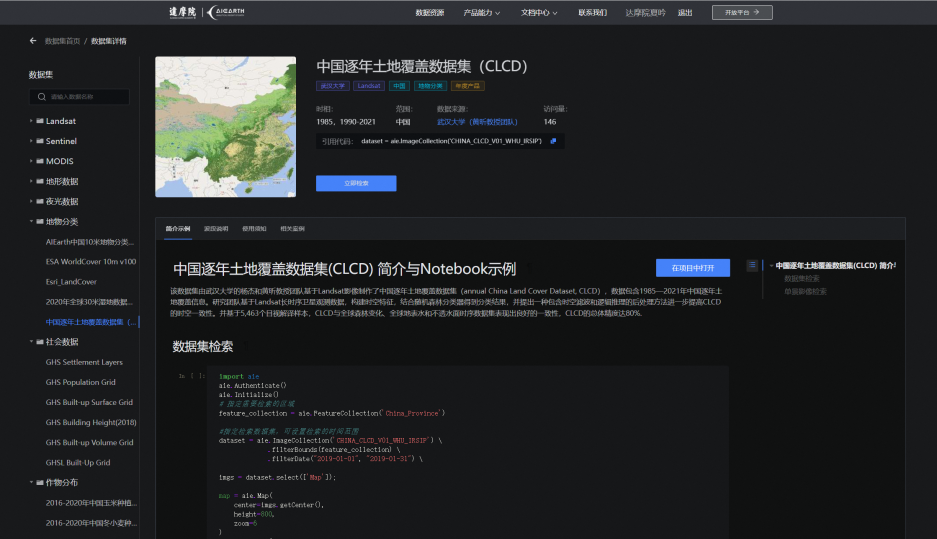Expand the 夜光数据 tree arrow

[x=31, y=201]
